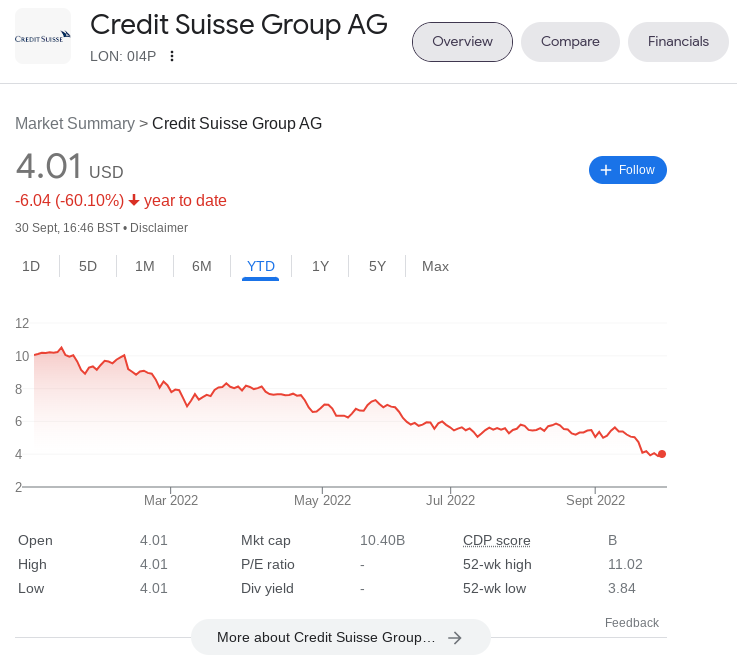Select the 1D time range
The width and height of the screenshot is (737, 670).
point(31,266)
